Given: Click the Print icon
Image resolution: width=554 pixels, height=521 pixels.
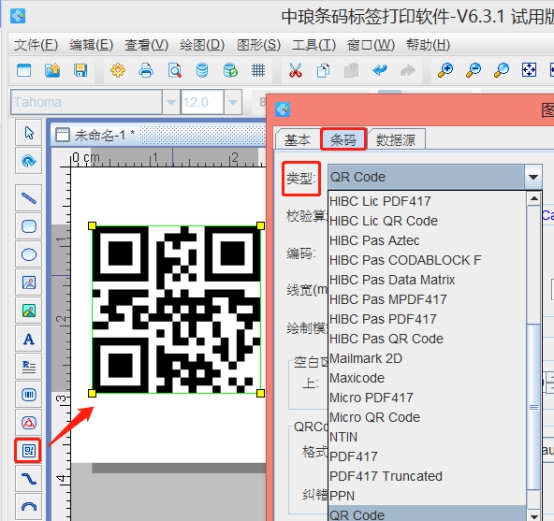Looking at the screenshot, I should coord(146,70).
